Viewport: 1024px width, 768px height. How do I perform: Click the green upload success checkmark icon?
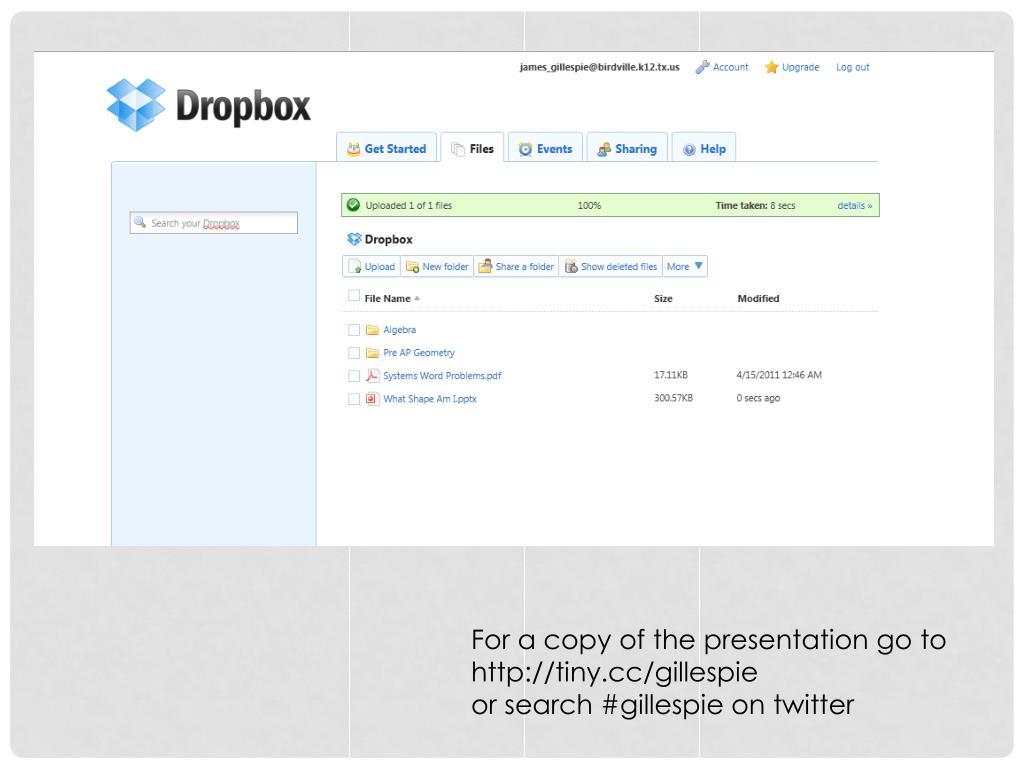(353, 205)
